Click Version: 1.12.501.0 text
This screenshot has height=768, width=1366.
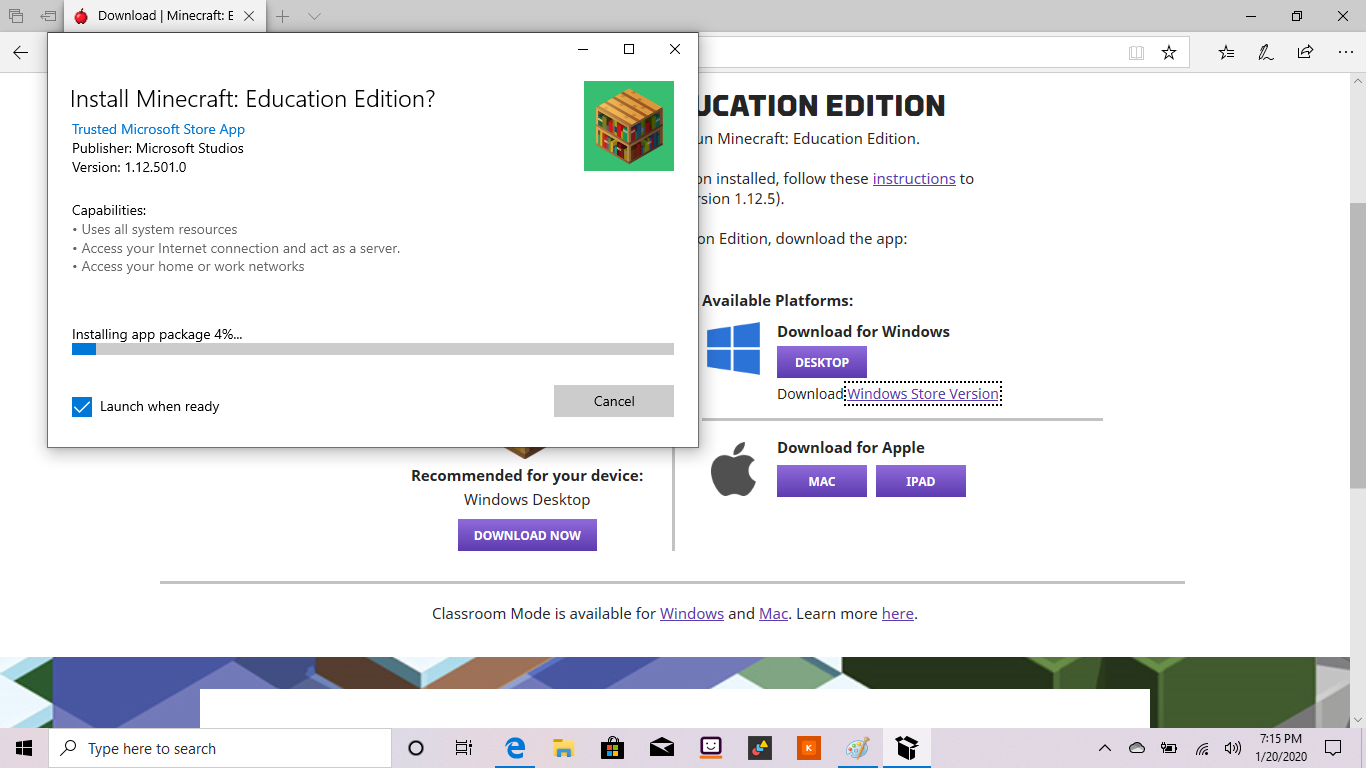click(x=129, y=167)
